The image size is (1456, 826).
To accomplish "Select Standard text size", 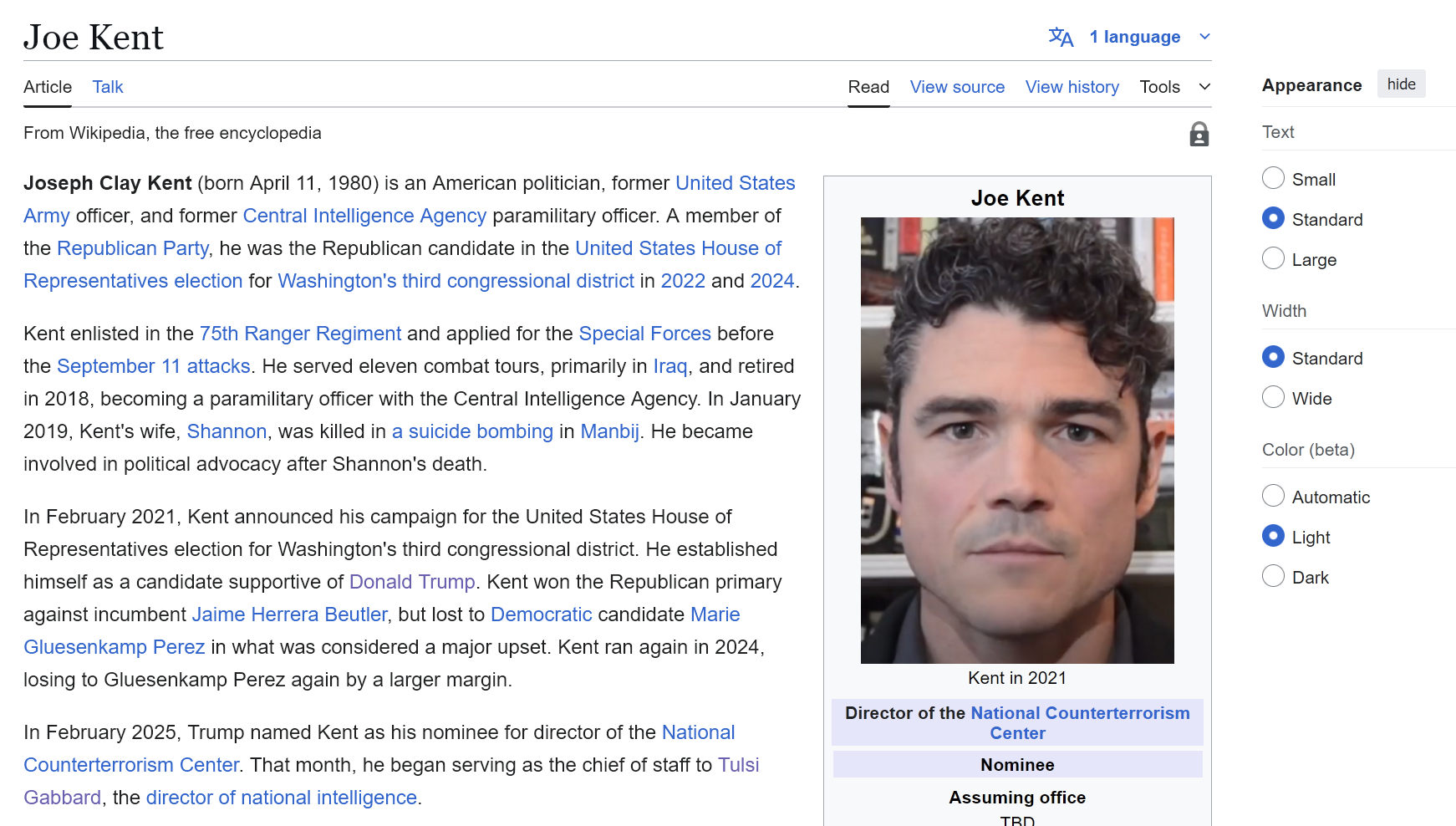I will 1273,218.
